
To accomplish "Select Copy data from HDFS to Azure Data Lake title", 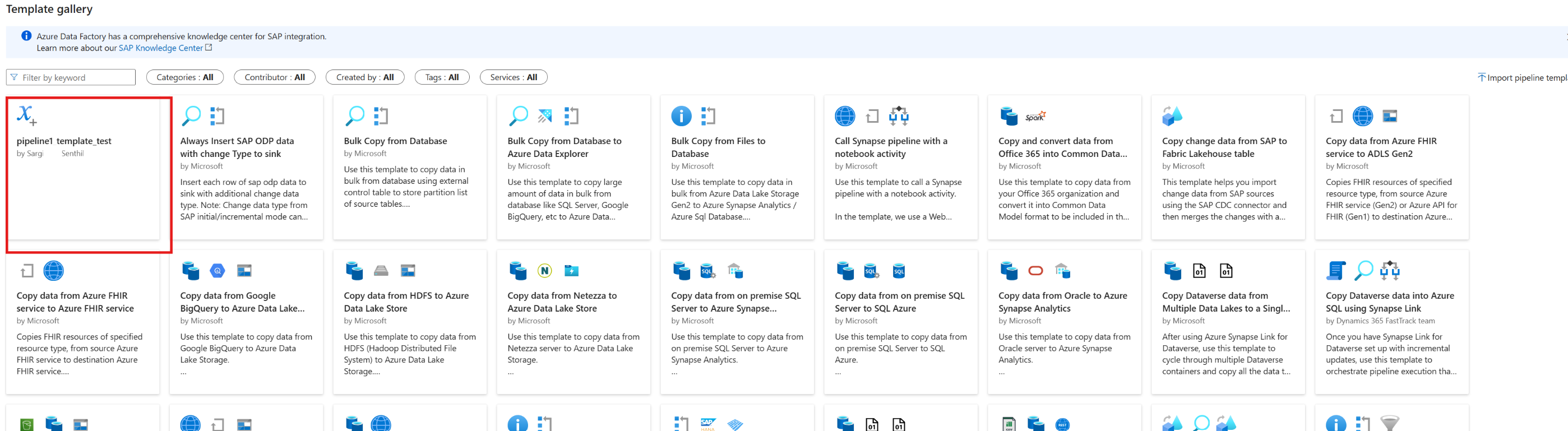I will [x=406, y=302].
